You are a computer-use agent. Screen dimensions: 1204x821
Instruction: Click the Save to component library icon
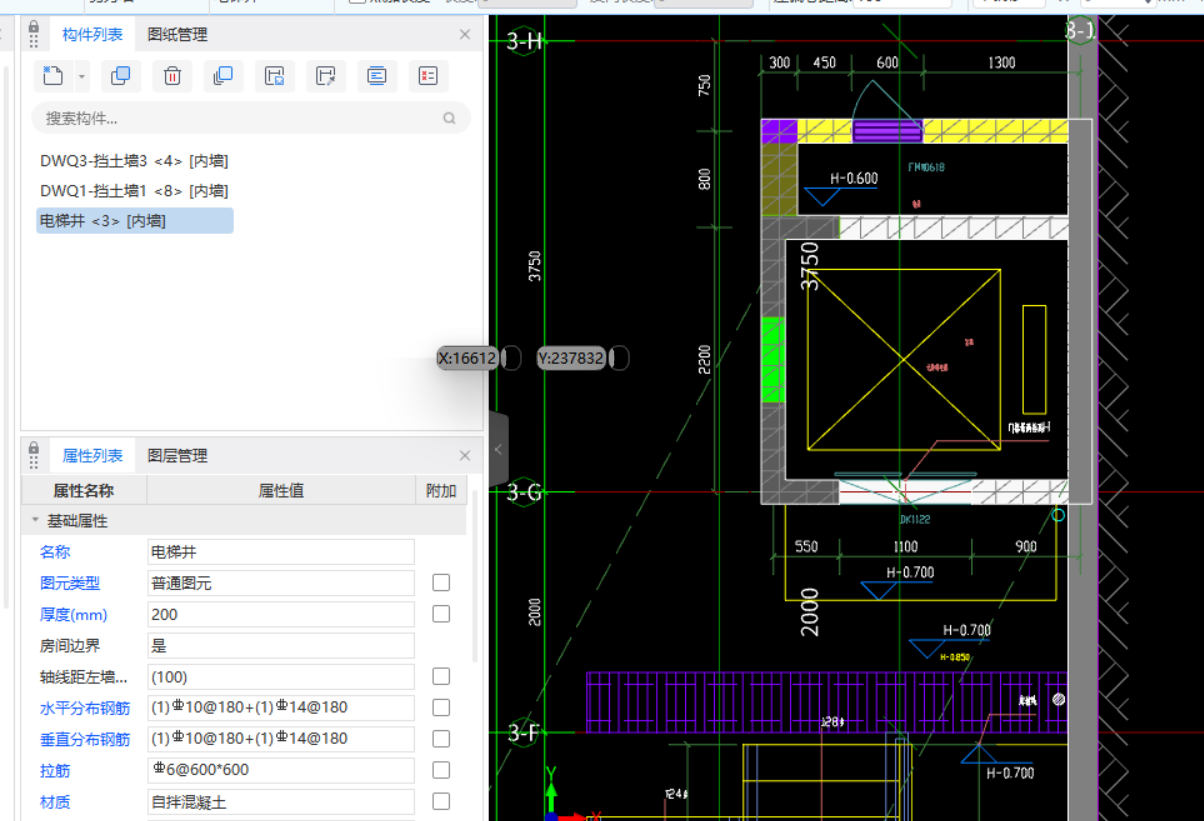[275, 76]
